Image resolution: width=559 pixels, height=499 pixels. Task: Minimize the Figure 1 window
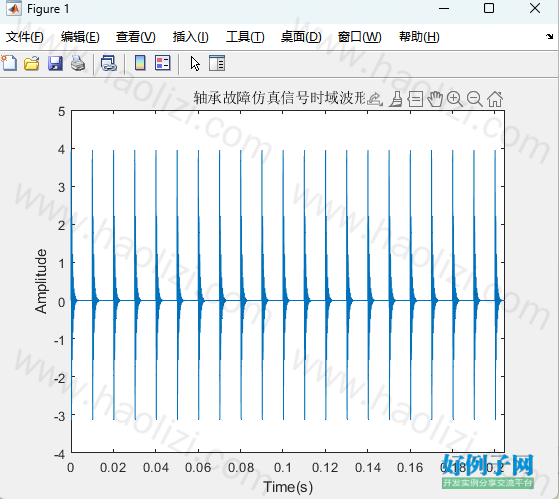point(444,9)
